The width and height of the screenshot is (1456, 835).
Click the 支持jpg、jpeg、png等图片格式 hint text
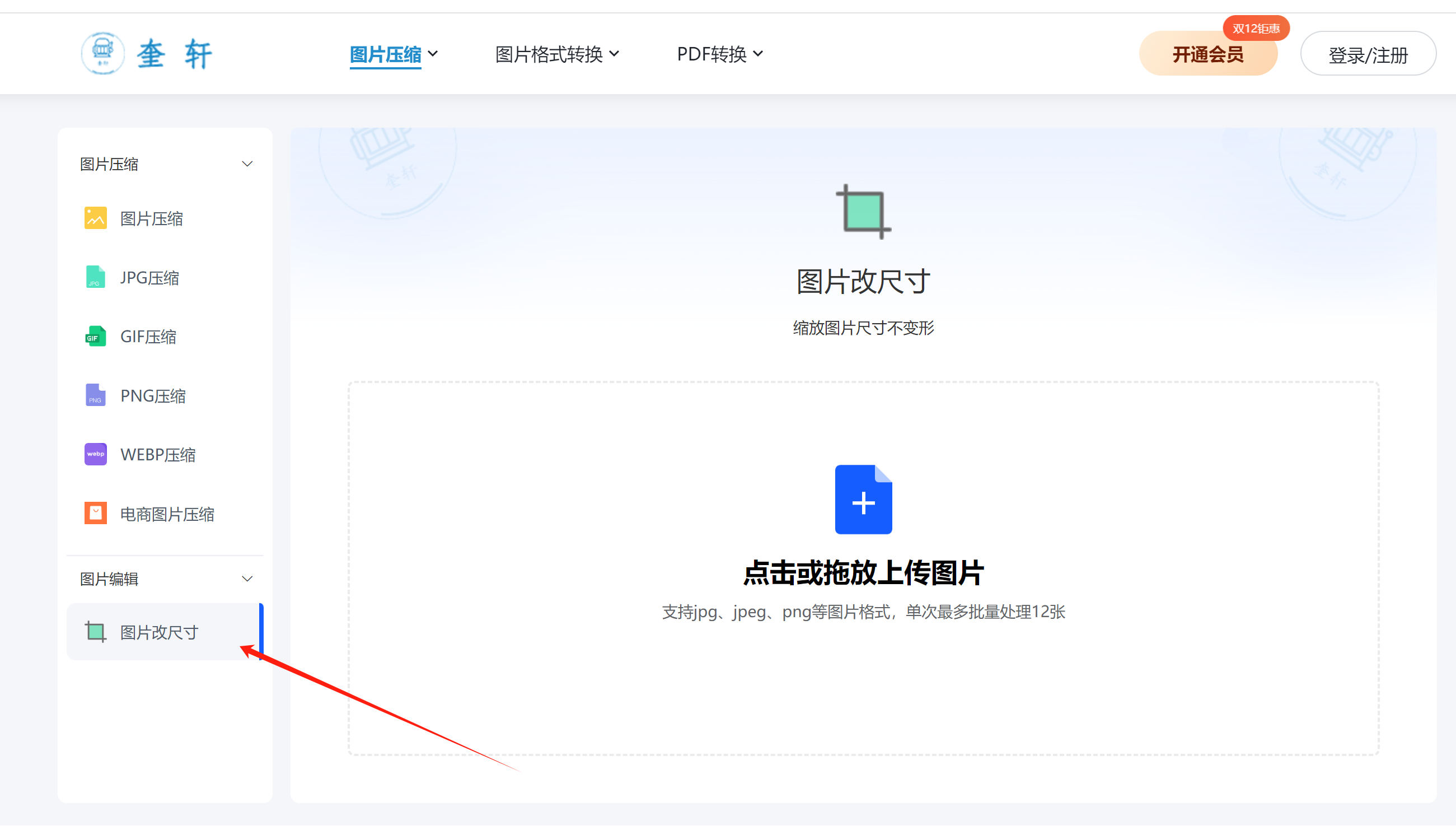(863, 612)
